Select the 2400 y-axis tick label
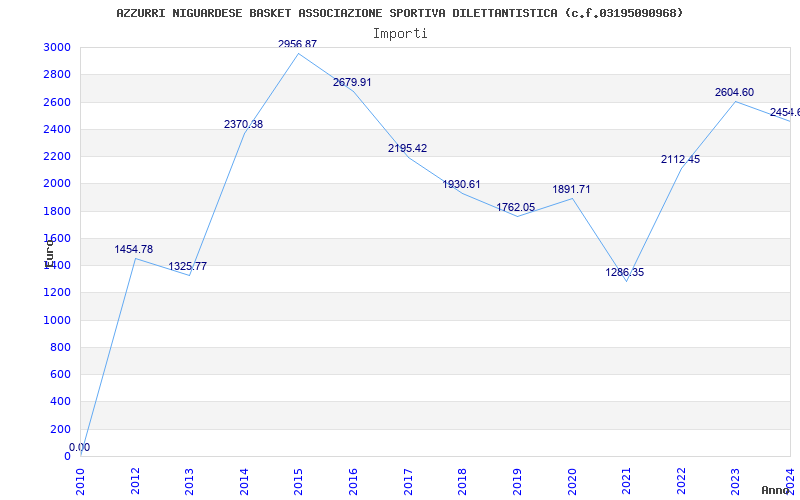This screenshot has width=800, height=500. (57, 129)
